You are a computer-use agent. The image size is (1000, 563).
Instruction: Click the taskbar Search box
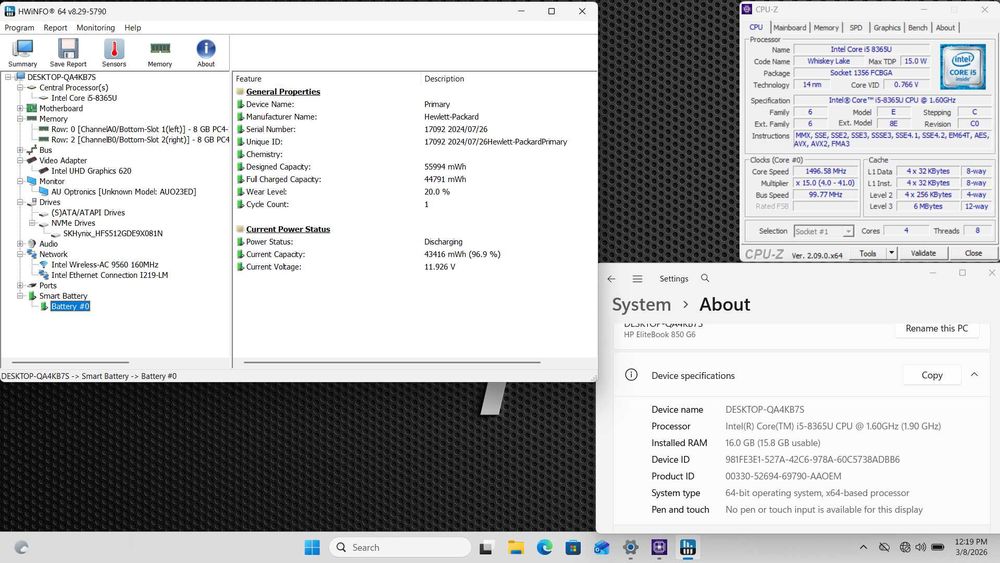(400, 547)
